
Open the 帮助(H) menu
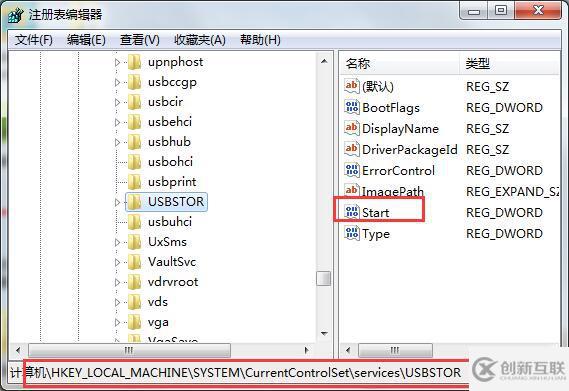(x=260, y=40)
